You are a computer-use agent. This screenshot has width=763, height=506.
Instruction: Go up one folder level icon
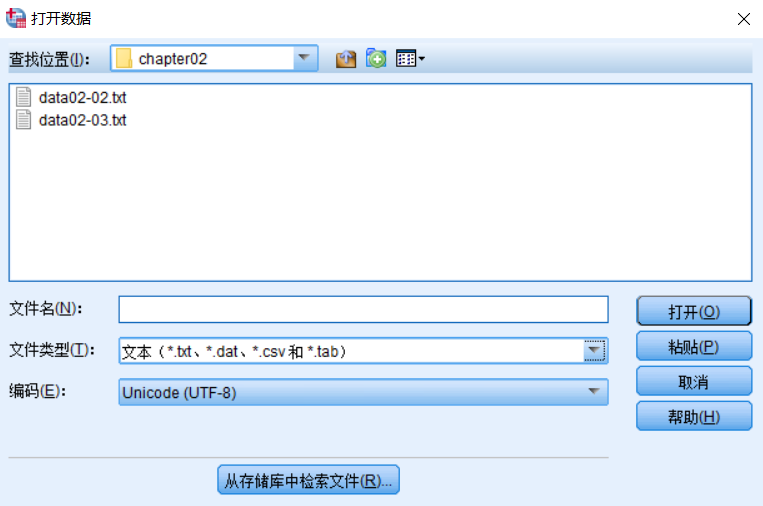pyautogui.click(x=346, y=59)
